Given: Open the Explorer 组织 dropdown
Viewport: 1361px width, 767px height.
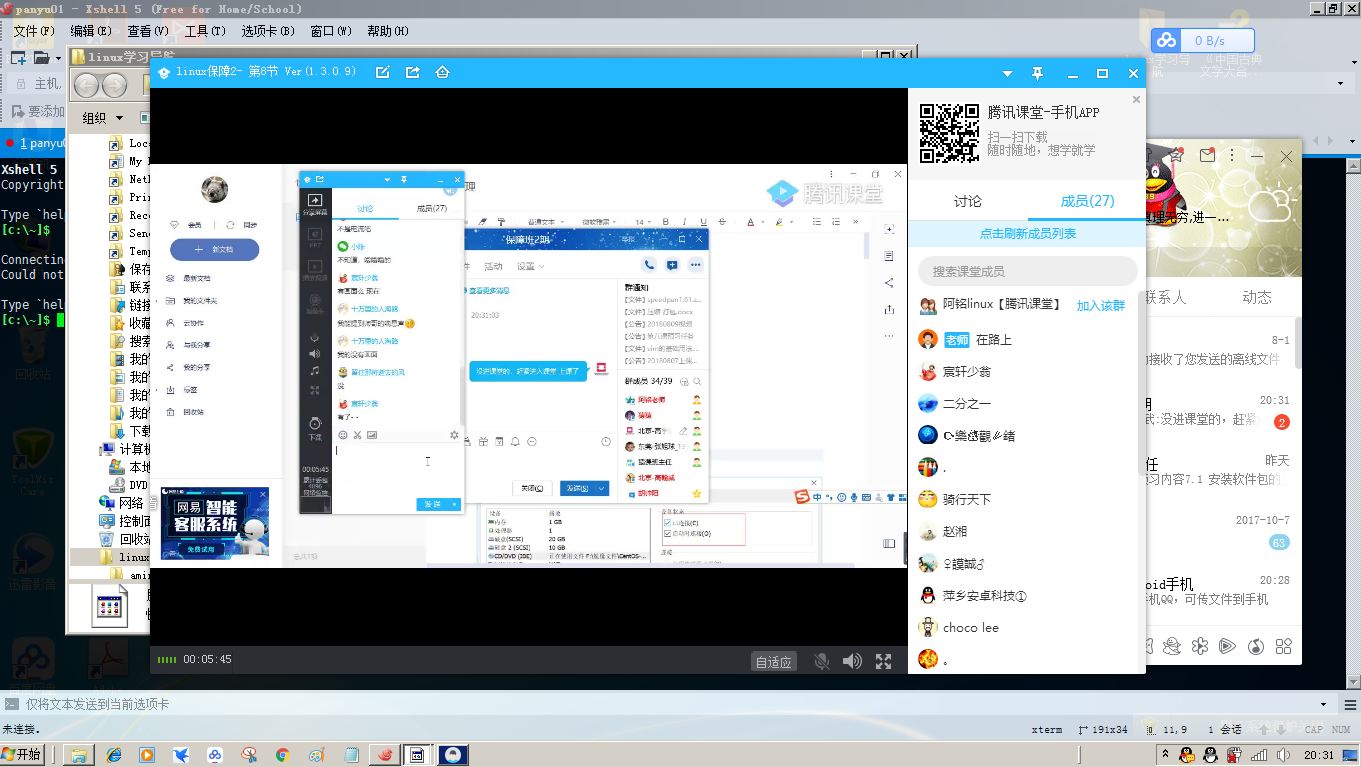Looking at the screenshot, I should pyautogui.click(x=102, y=118).
